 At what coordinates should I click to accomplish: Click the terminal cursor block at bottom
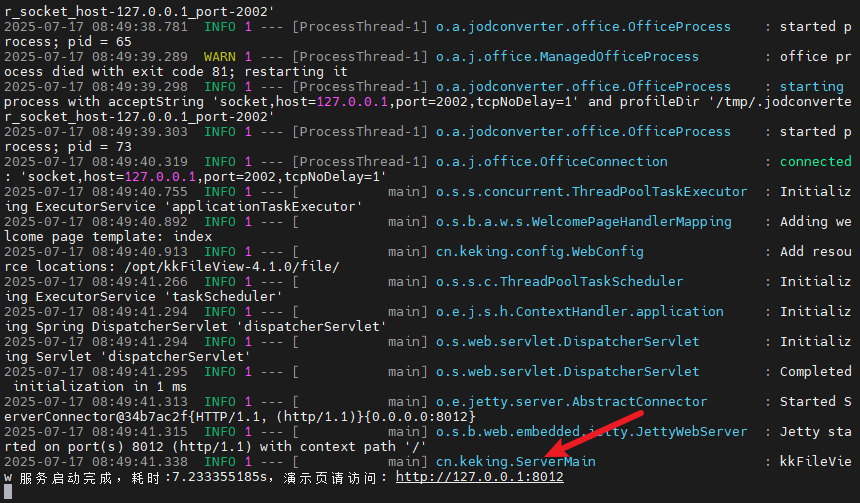tap(8, 492)
